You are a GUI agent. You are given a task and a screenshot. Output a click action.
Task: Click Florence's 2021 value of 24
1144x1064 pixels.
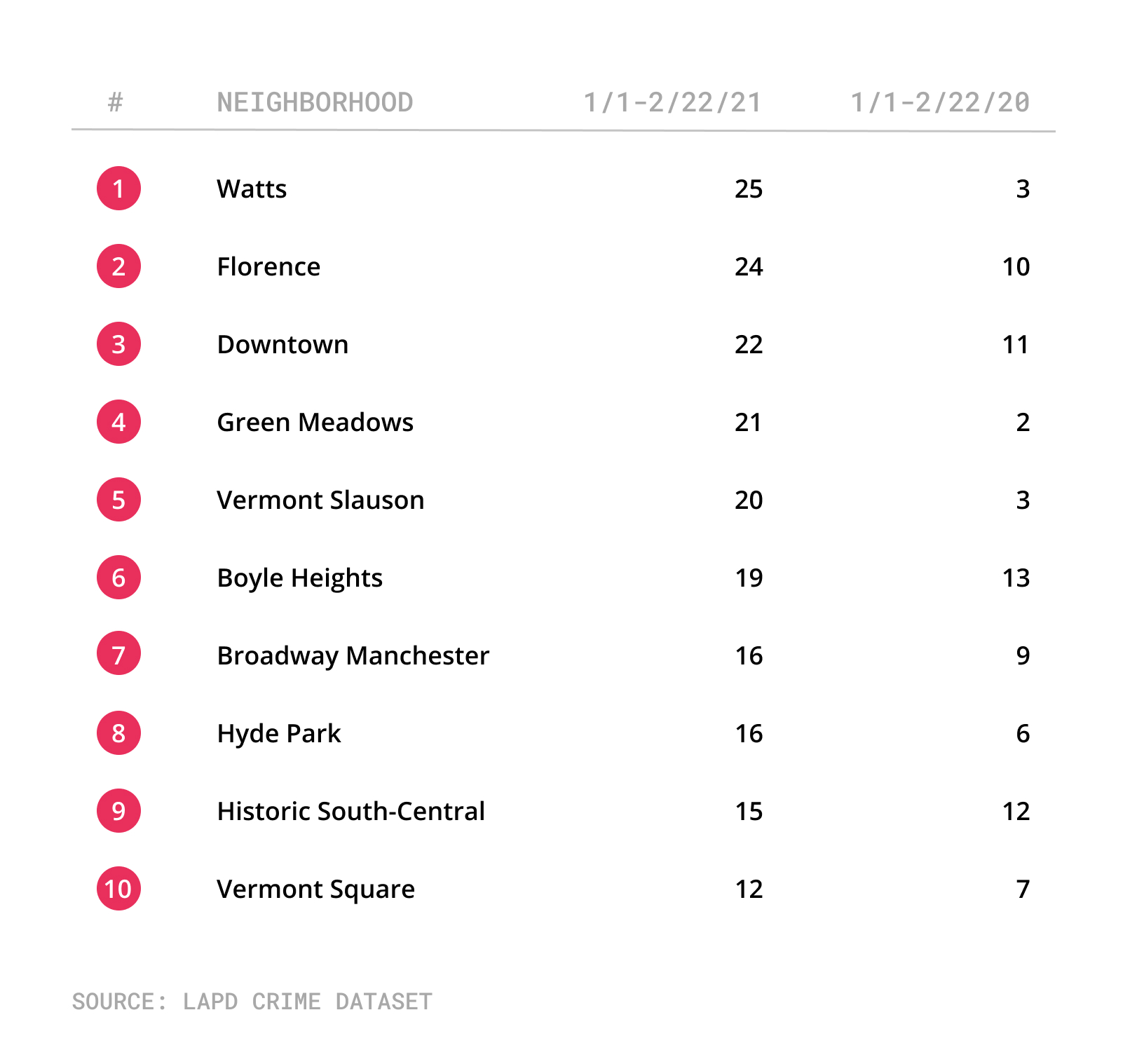tap(749, 266)
